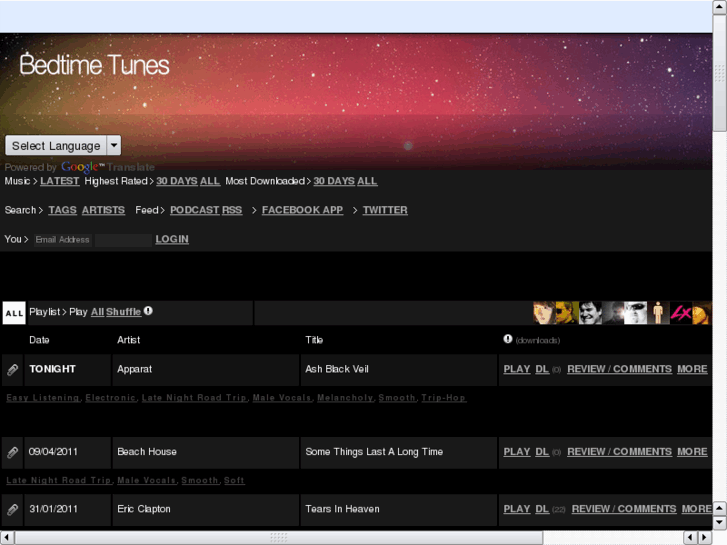Play All in the playlist
727x545 pixels.
[x=97, y=312]
